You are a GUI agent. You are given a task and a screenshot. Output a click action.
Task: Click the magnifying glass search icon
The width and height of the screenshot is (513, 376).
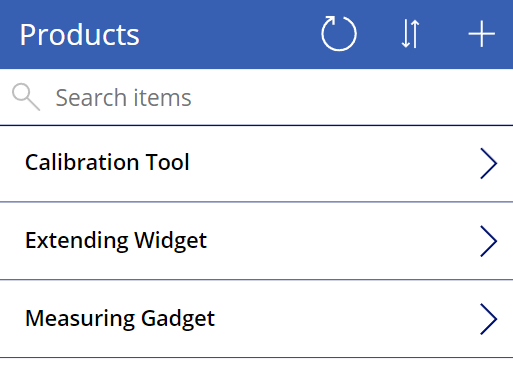[26, 97]
